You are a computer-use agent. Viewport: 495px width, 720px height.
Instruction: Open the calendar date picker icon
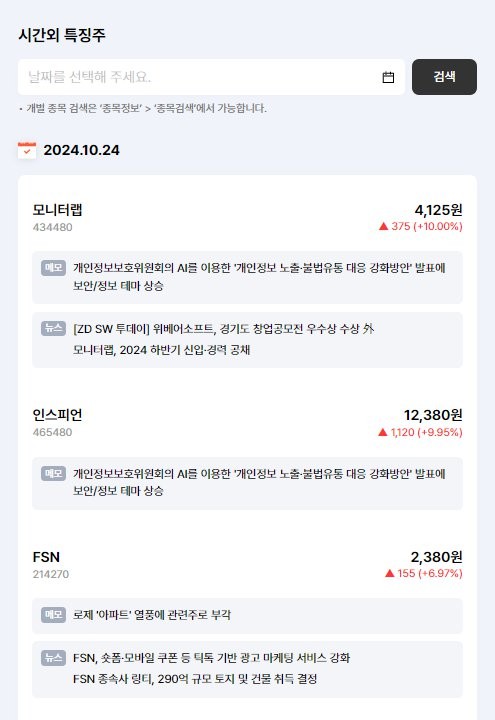[x=388, y=77]
